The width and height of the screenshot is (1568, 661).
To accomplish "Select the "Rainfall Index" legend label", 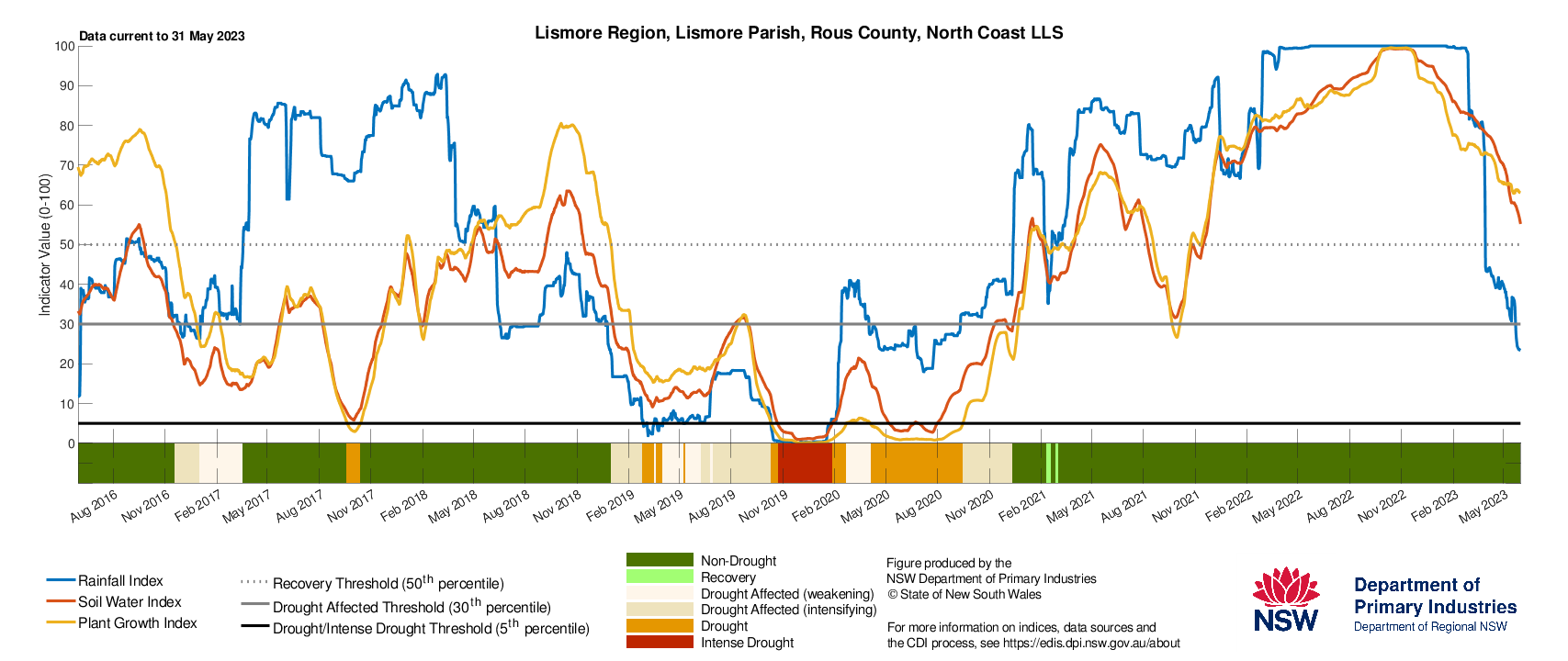I will (x=120, y=580).
